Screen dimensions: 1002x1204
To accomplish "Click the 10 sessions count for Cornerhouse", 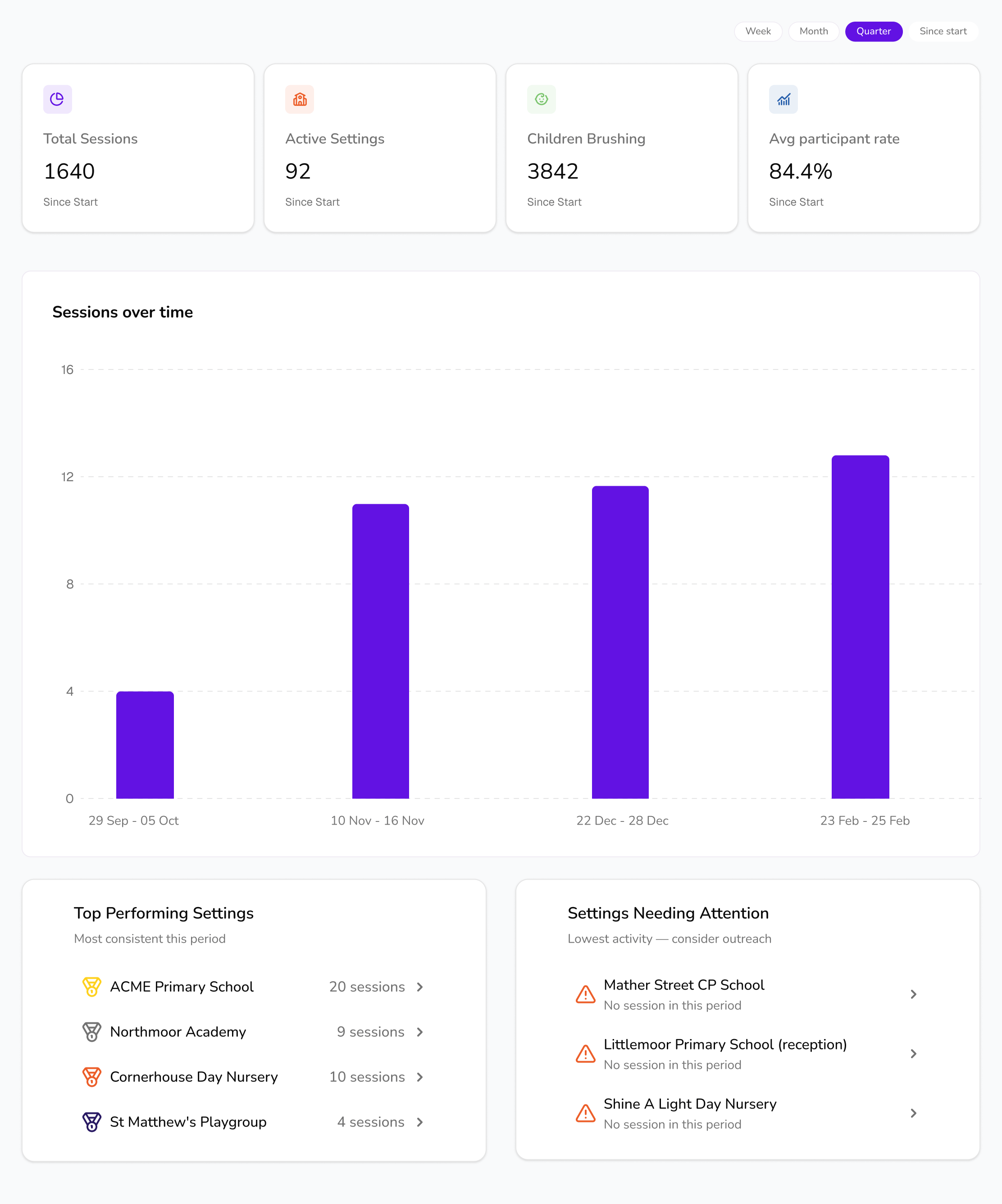I will tap(367, 1077).
